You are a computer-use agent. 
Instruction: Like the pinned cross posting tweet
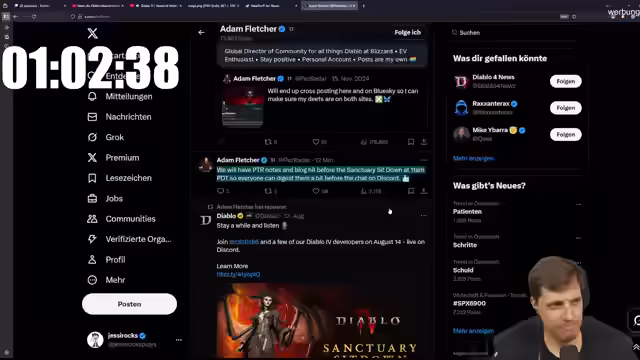tap(319, 142)
